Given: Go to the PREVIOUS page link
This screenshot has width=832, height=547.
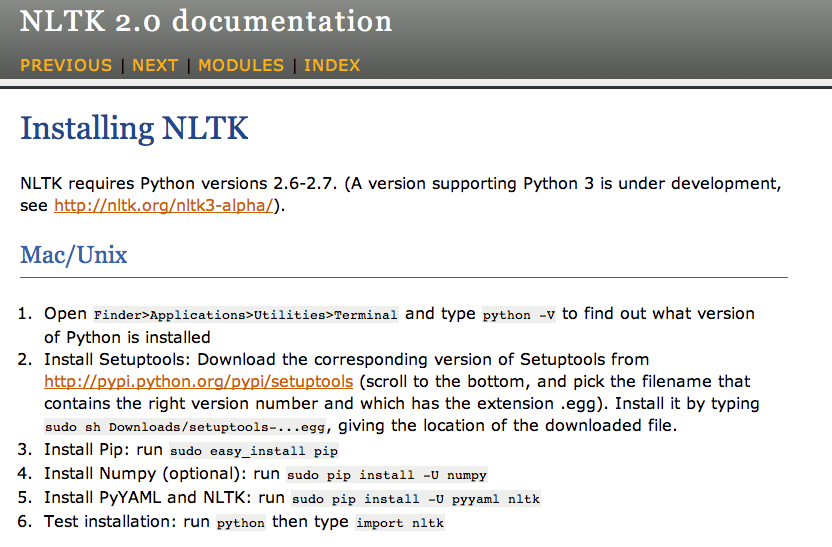Looking at the screenshot, I should [x=66, y=65].
